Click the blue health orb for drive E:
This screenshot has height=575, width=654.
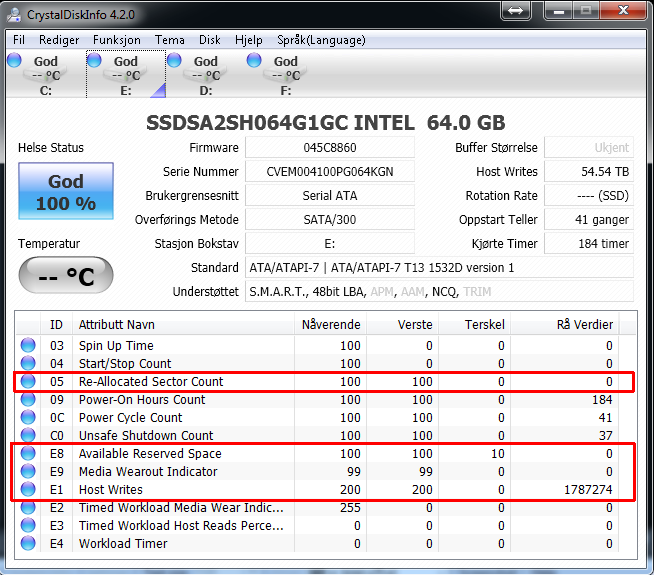pos(94,60)
